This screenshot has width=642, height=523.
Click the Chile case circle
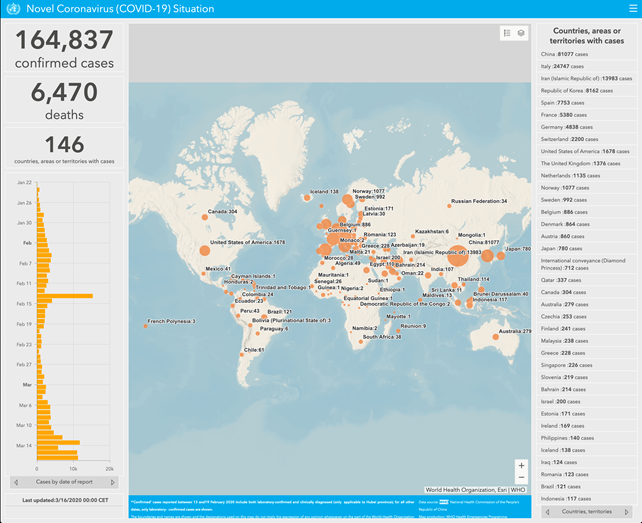[242, 355]
